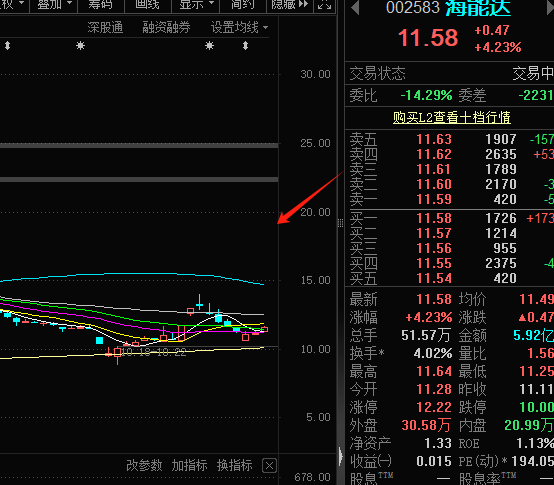Click the 15.00 price axis label
This screenshot has height=485, width=554.
(x=315, y=280)
